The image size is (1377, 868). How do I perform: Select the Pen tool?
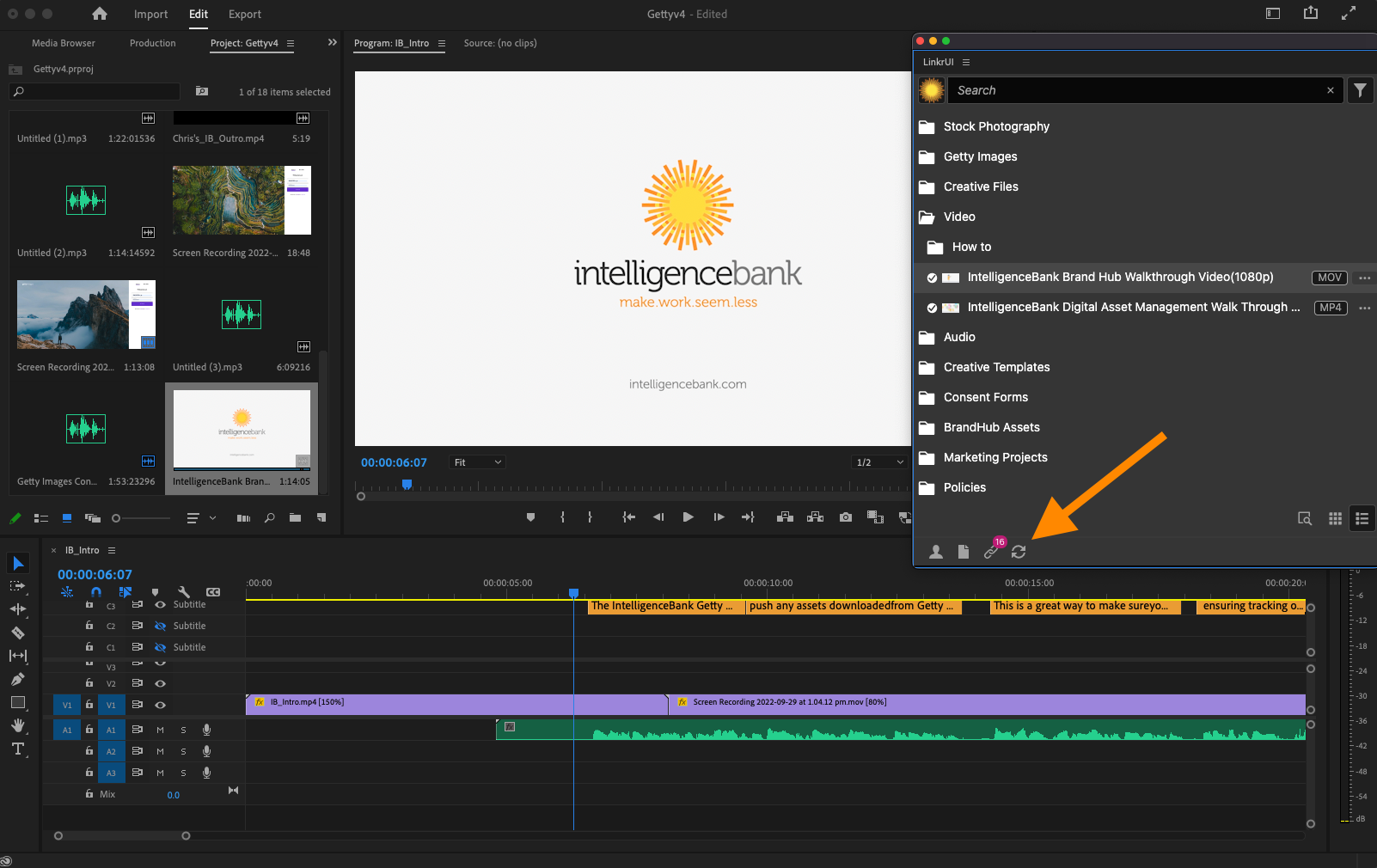click(17, 679)
